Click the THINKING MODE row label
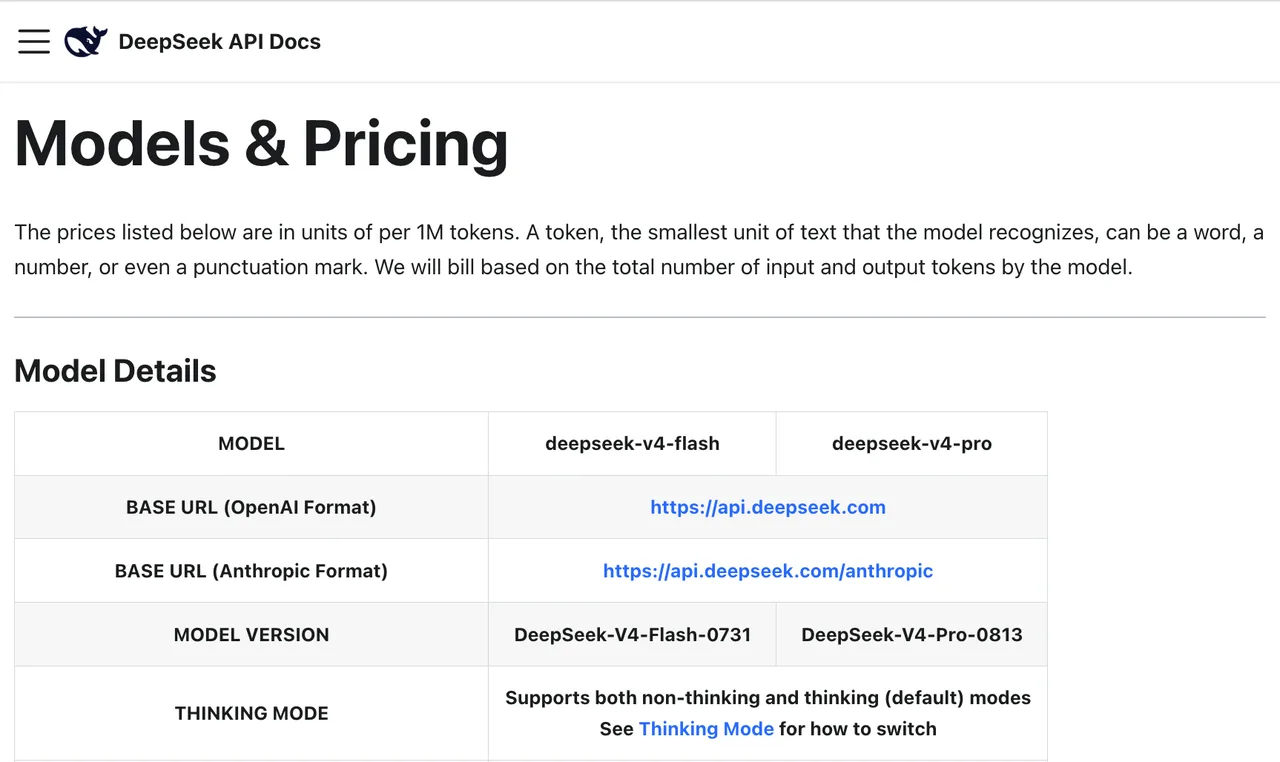 (251, 713)
